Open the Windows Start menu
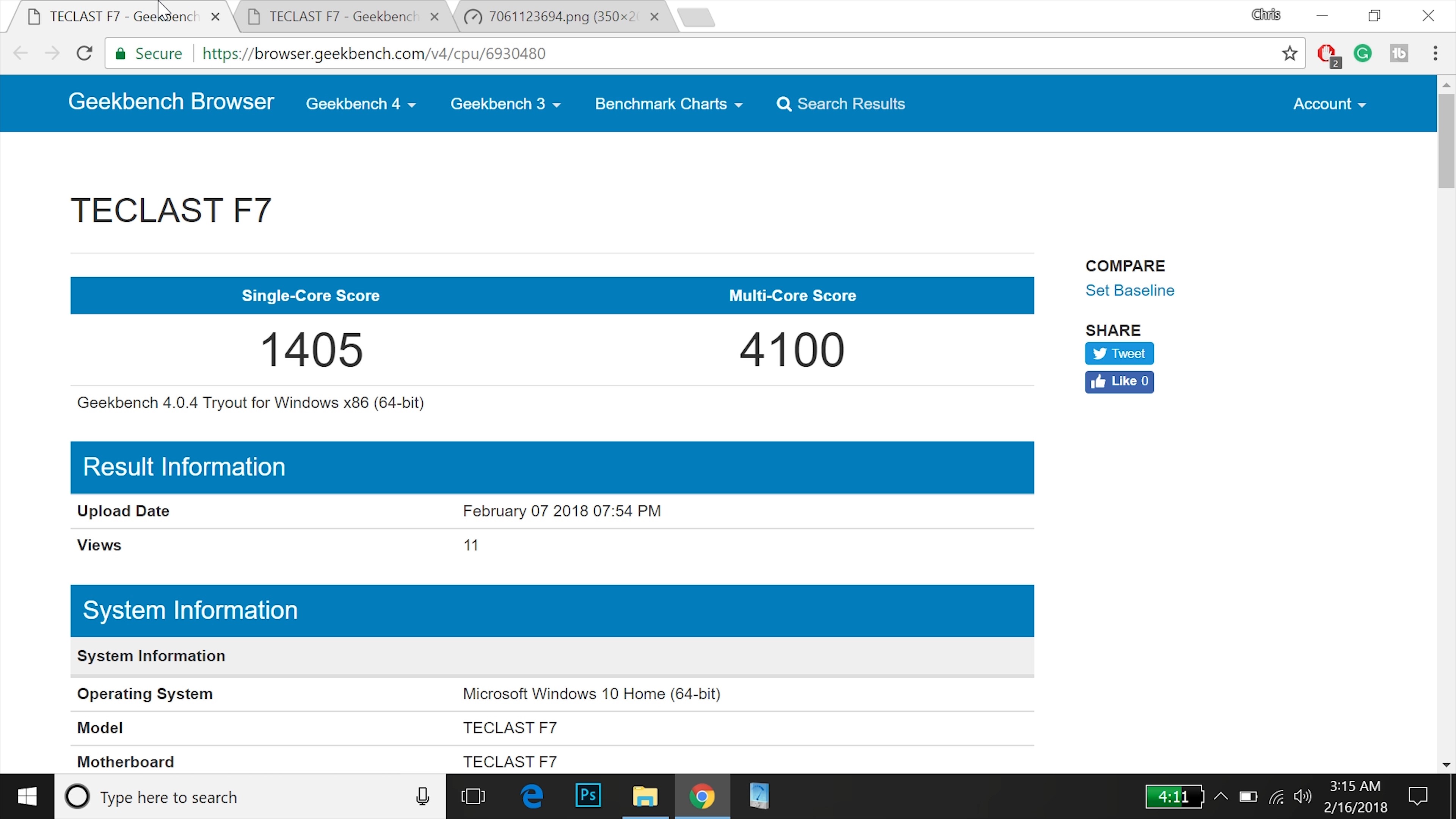Image resolution: width=1456 pixels, height=819 pixels. (x=27, y=796)
